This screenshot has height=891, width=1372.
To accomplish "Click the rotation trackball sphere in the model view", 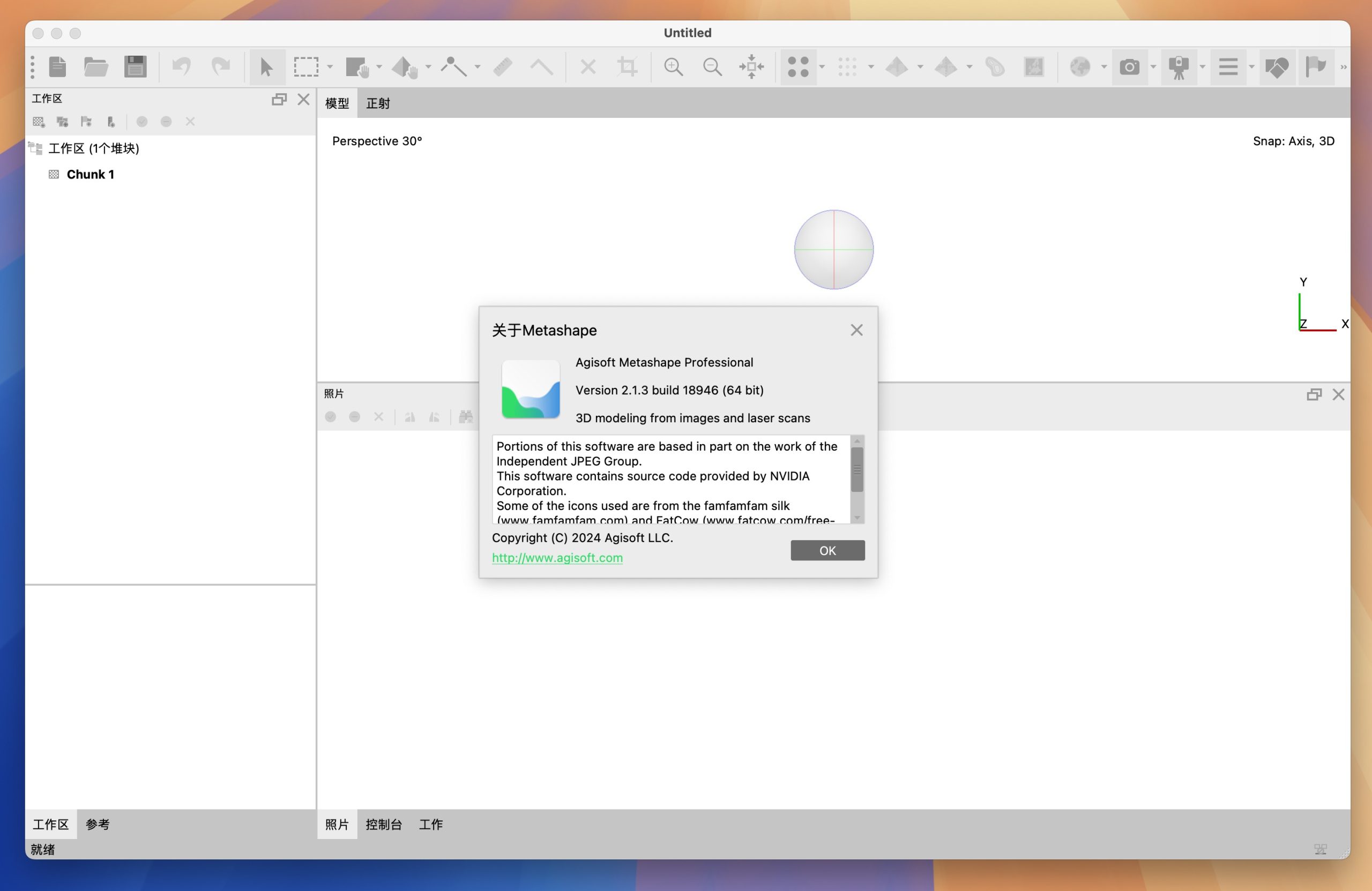I will [833, 250].
